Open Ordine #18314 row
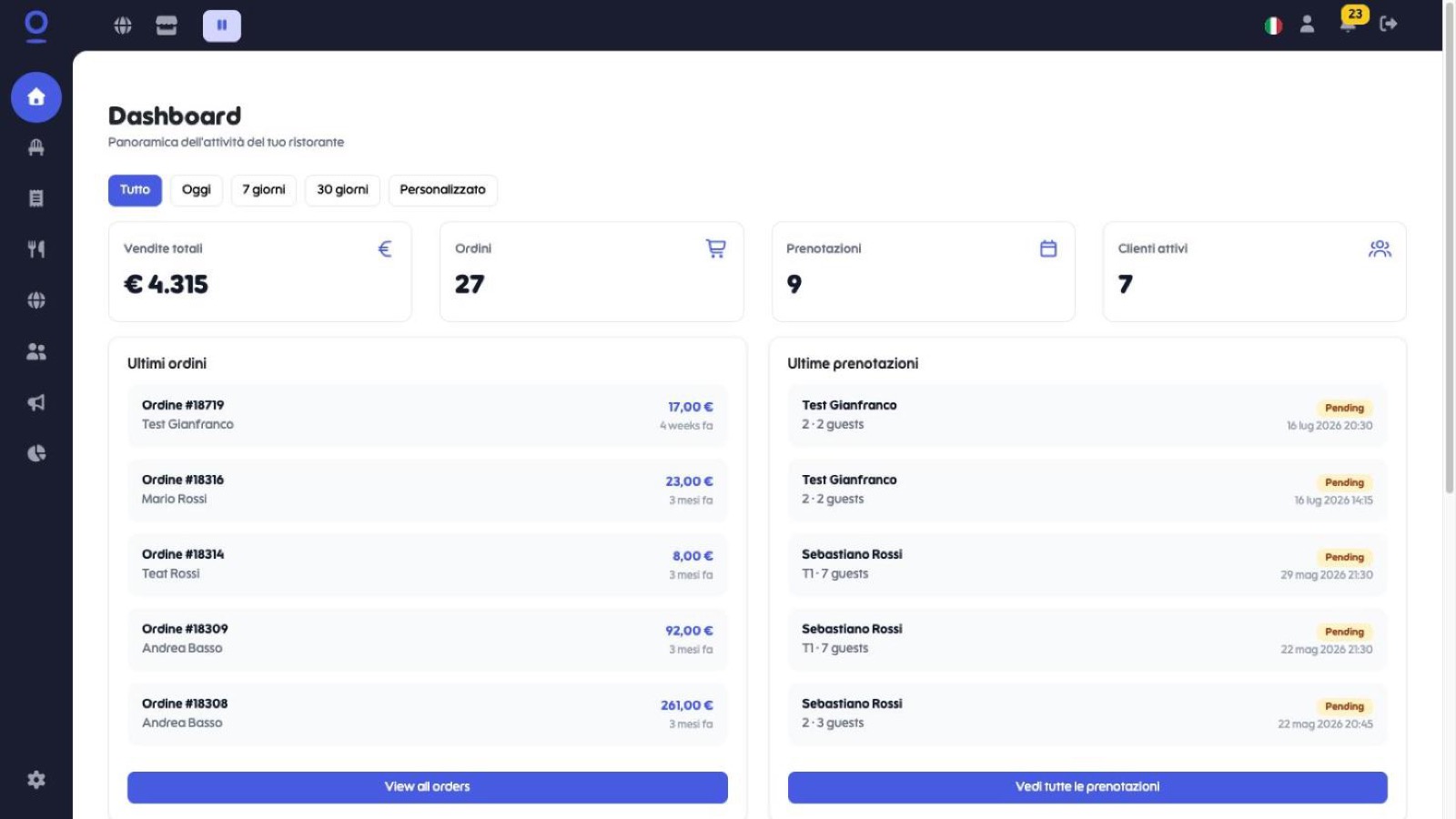 point(428,564)
